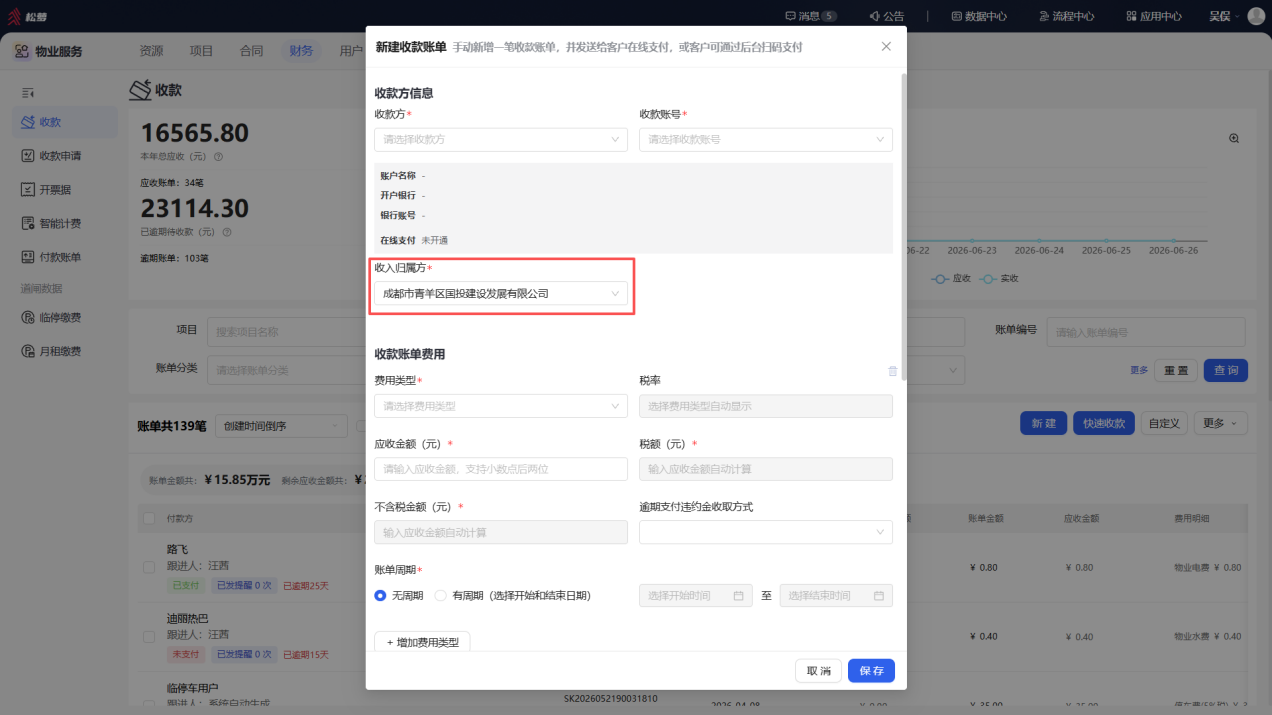Select the 无周期 radio button
The height and width of the screenshot is (715, 1272).
[x=380, y=596]
